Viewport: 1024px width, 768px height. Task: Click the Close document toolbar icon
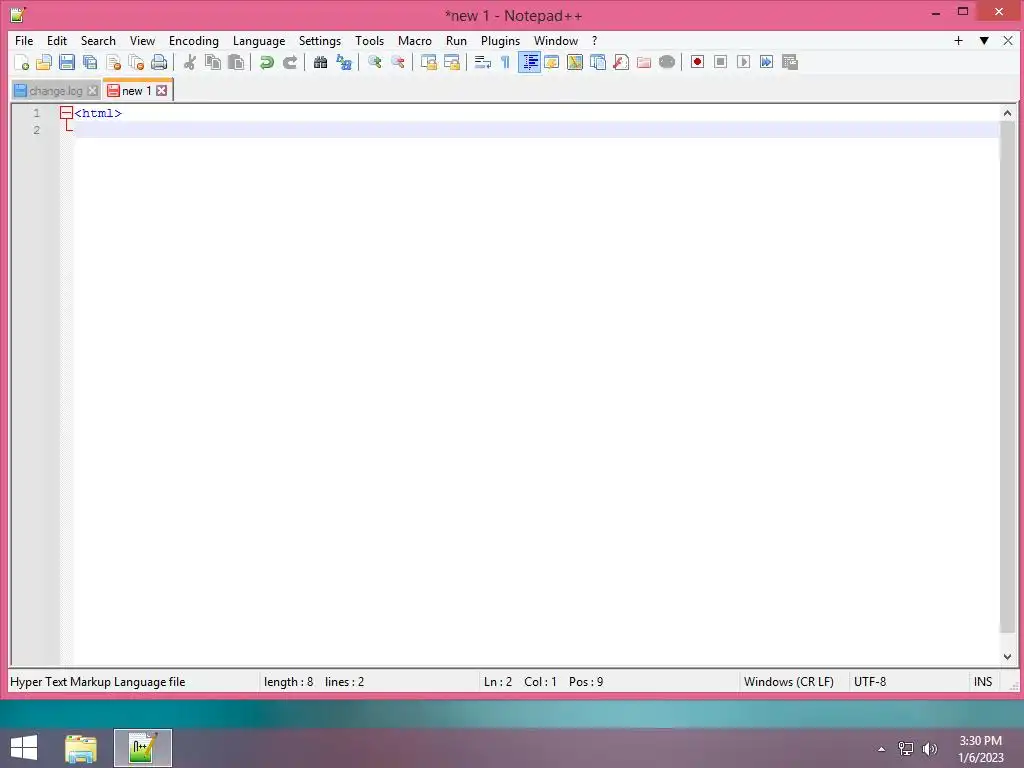114,62
